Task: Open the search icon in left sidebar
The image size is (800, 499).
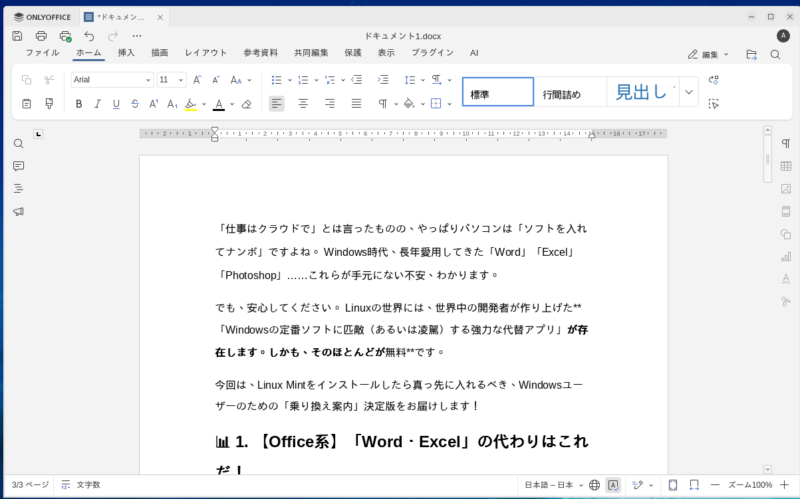Action: coord(18,144)
